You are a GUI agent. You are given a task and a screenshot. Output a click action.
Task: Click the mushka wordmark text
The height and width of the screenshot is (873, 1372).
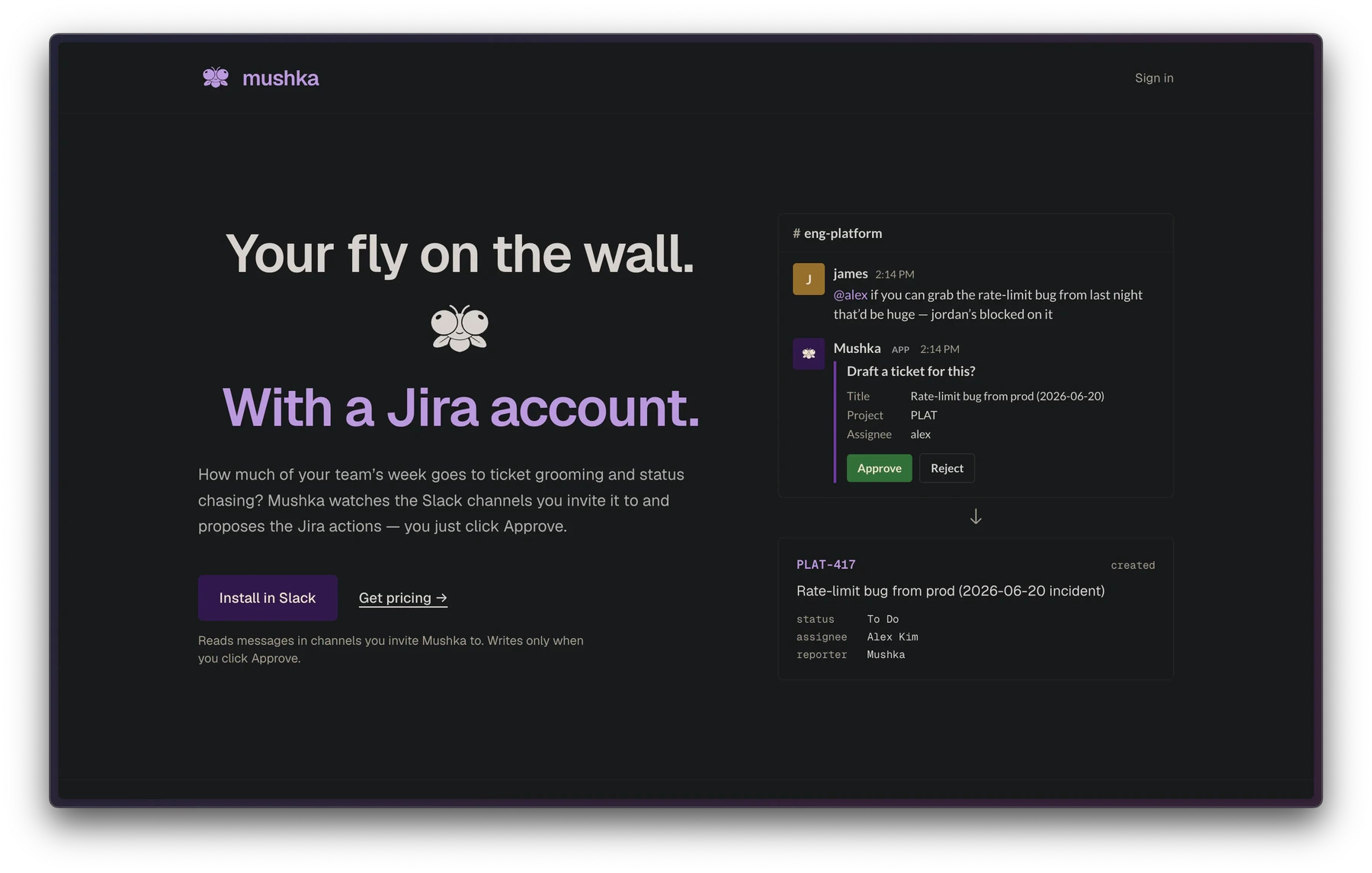point(280,78)
